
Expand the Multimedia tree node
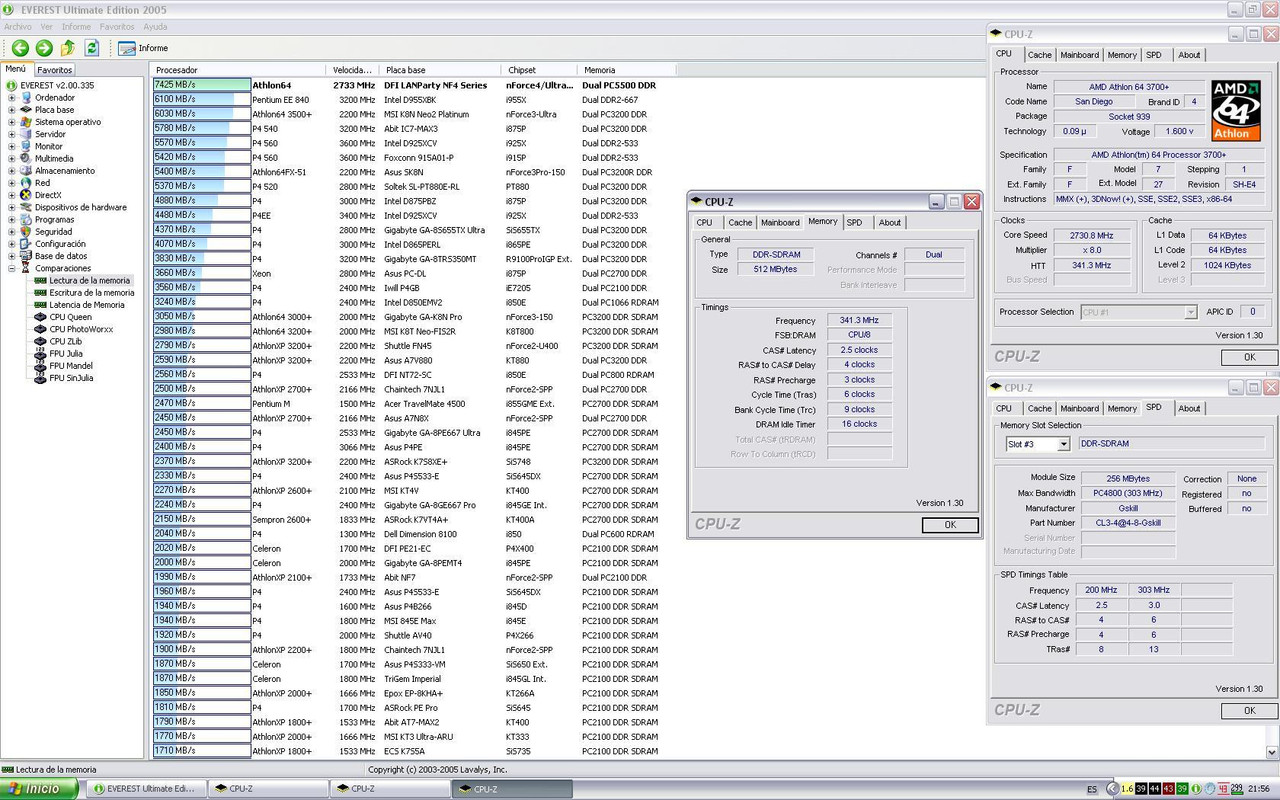(x=12, y=158)
